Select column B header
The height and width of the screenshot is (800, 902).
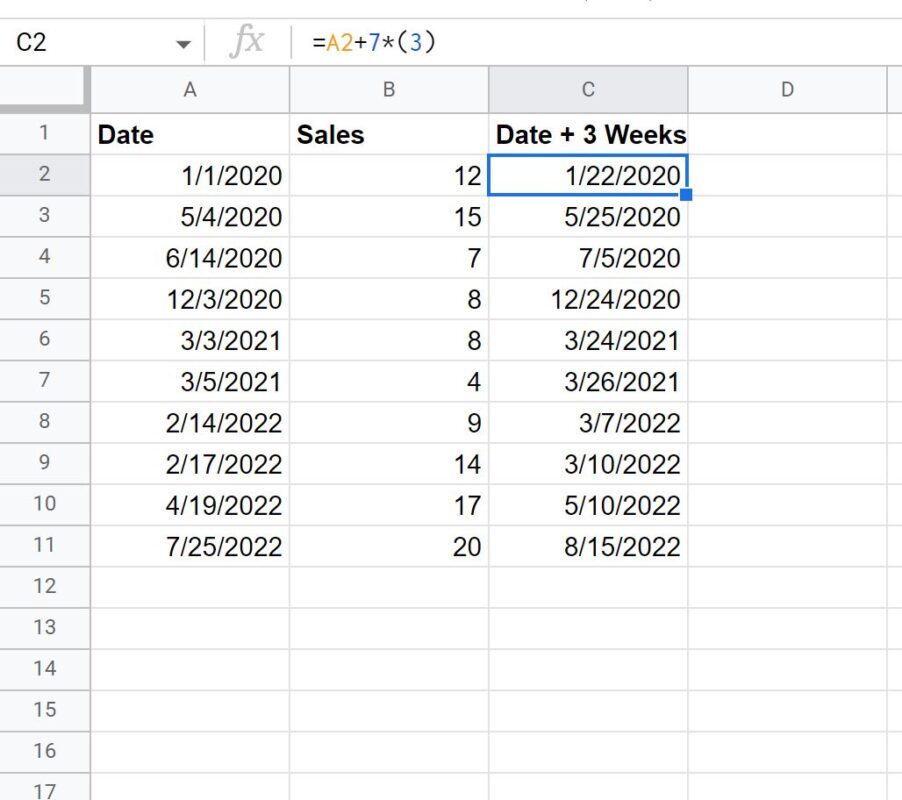389,90
